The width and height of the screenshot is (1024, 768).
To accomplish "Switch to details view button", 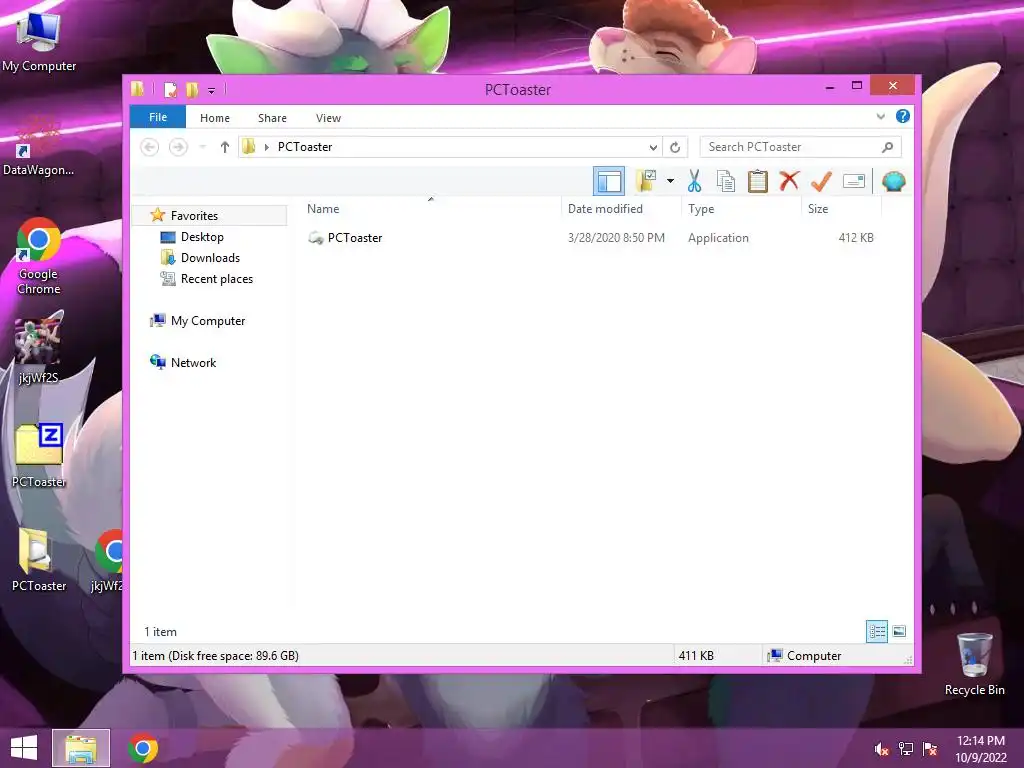I will pos(877,632).
